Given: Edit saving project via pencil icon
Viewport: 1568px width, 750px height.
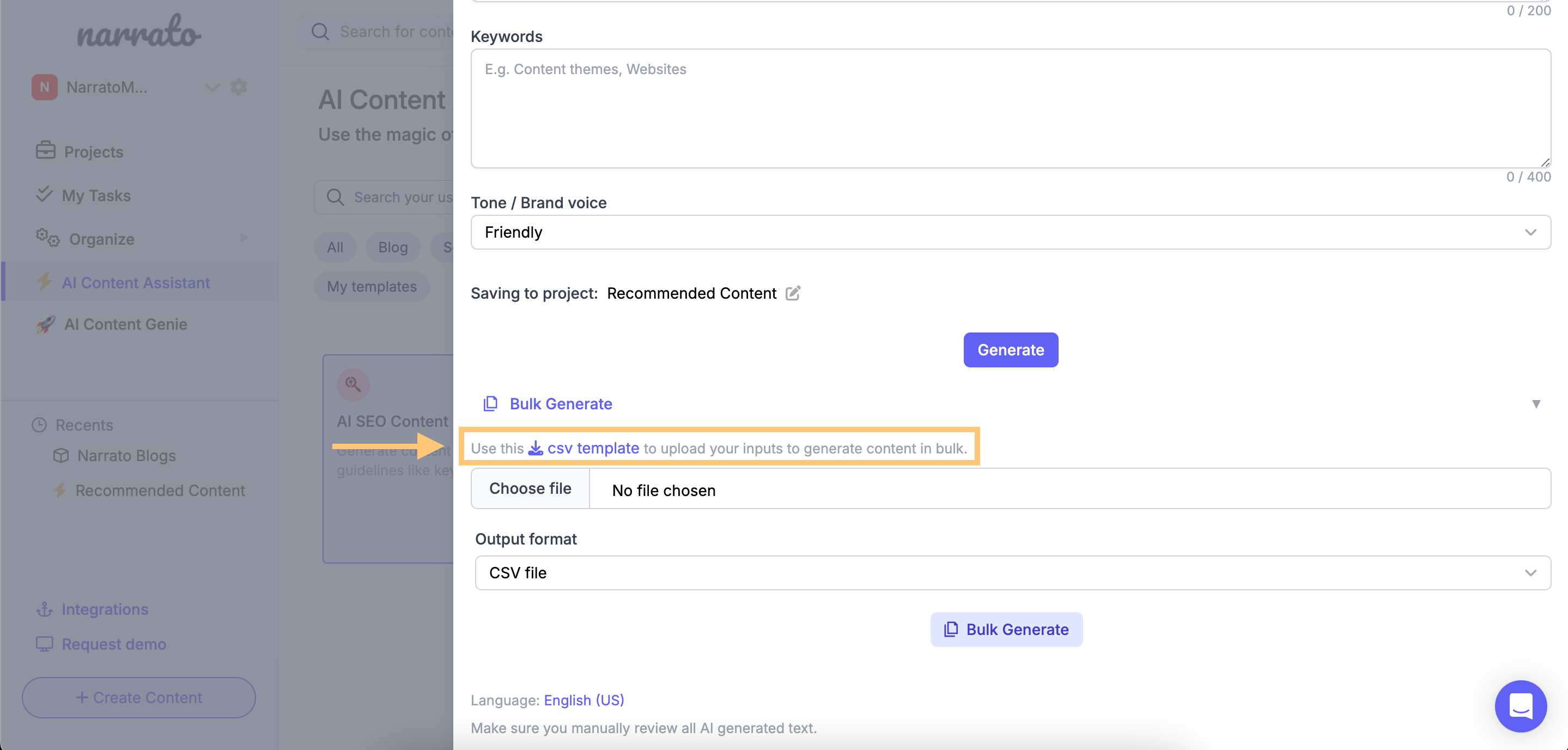Looking at the screenshot, I should (x=793, y=293).
